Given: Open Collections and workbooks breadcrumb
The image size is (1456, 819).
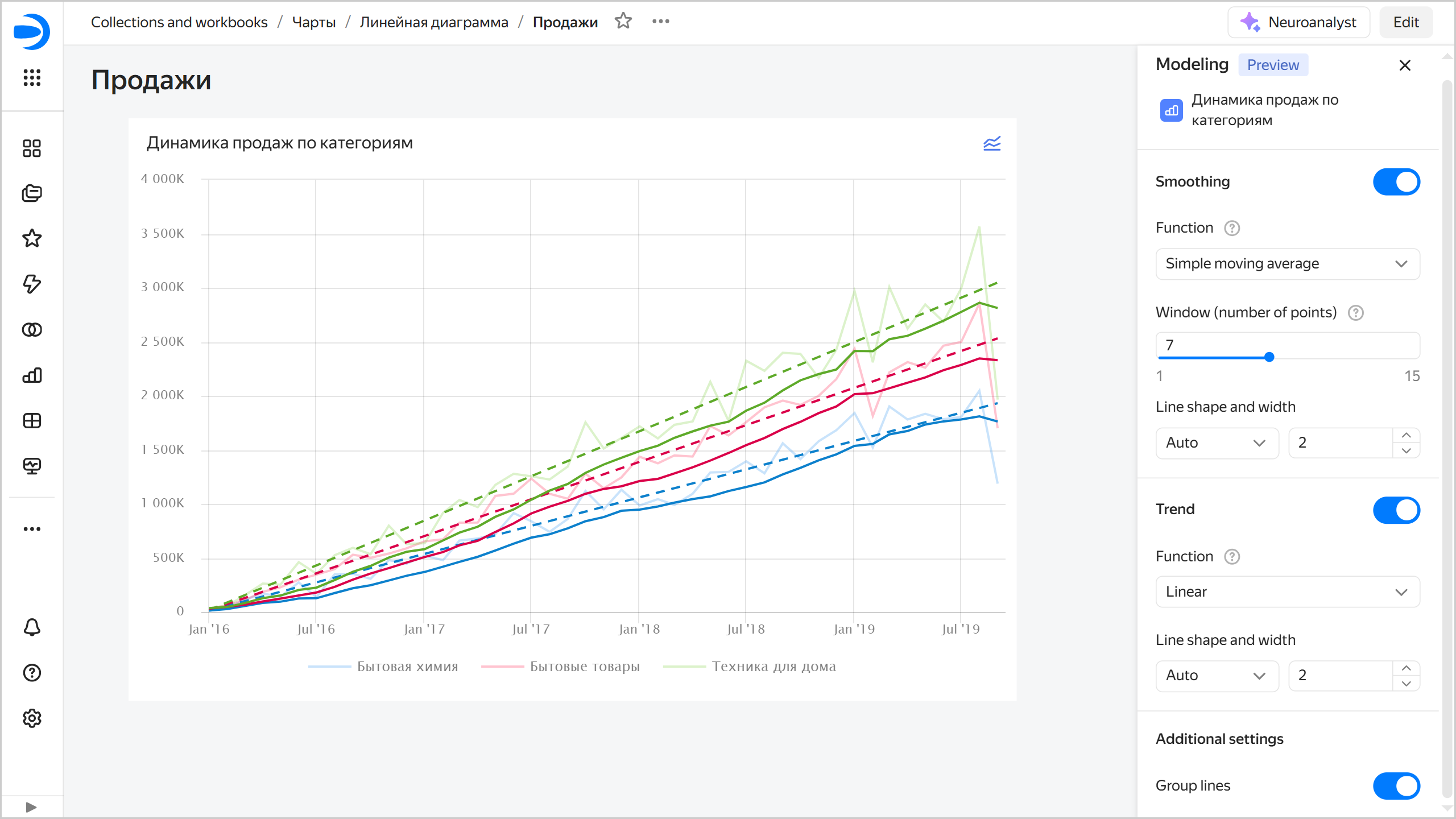Looking at the screenshot, I should click(x=179, y=22).
